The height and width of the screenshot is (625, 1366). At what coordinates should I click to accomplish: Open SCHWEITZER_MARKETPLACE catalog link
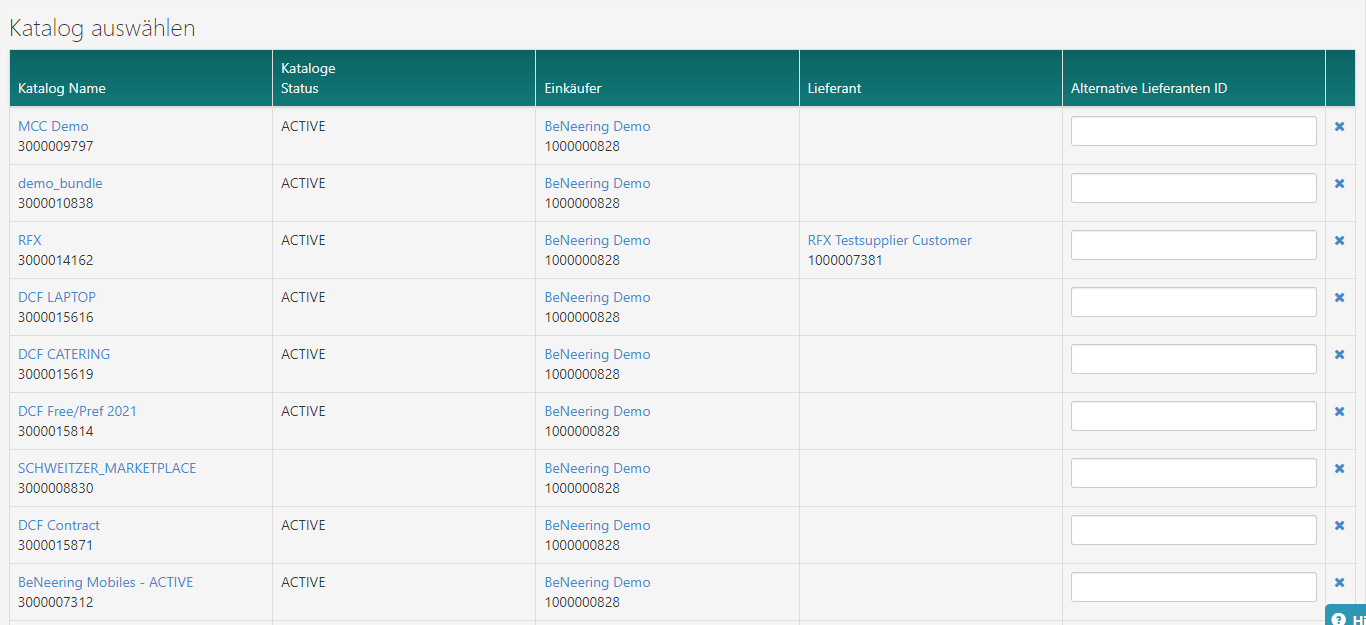[x=107, y=469]
